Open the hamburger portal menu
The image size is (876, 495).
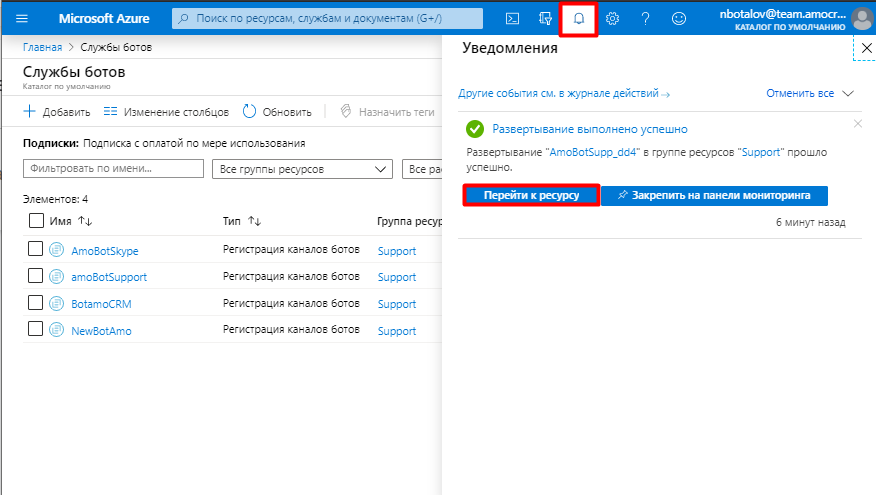click(22, 18)
